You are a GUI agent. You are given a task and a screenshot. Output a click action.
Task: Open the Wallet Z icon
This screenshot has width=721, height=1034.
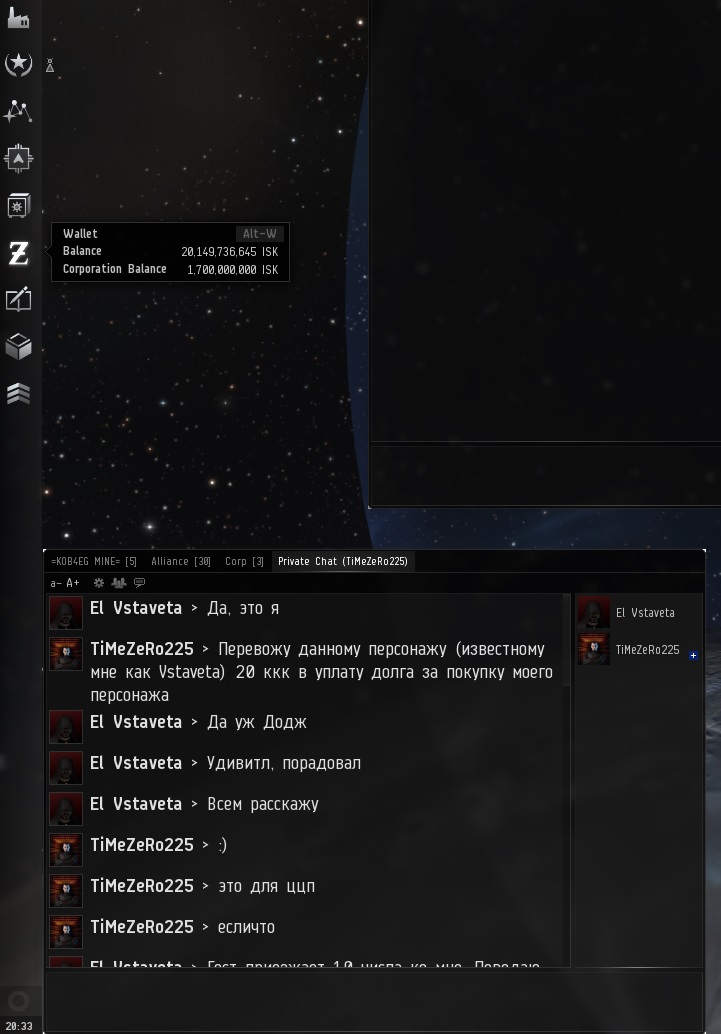(18, 253)
